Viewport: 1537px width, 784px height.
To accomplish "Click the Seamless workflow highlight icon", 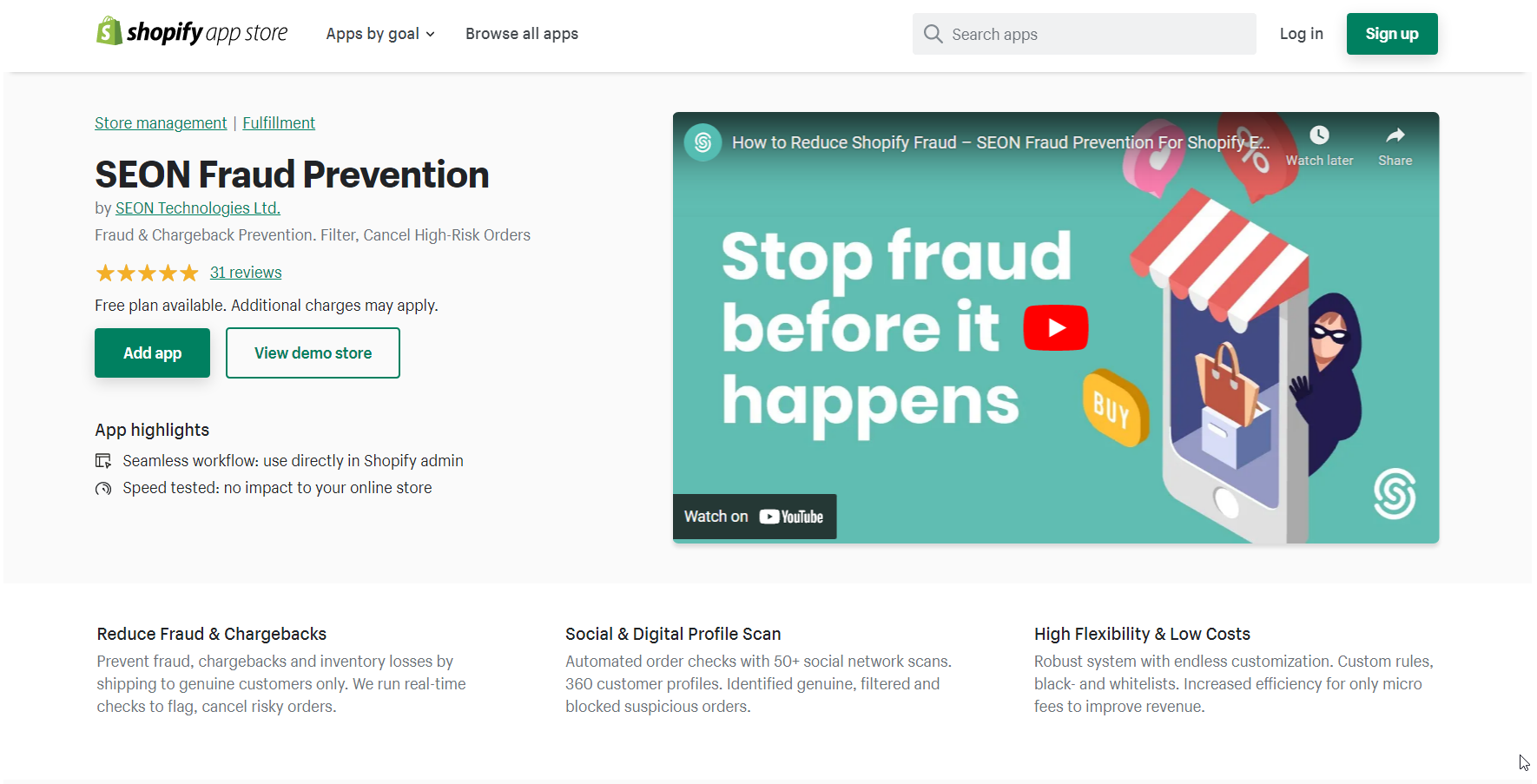I will coord(103,461).
